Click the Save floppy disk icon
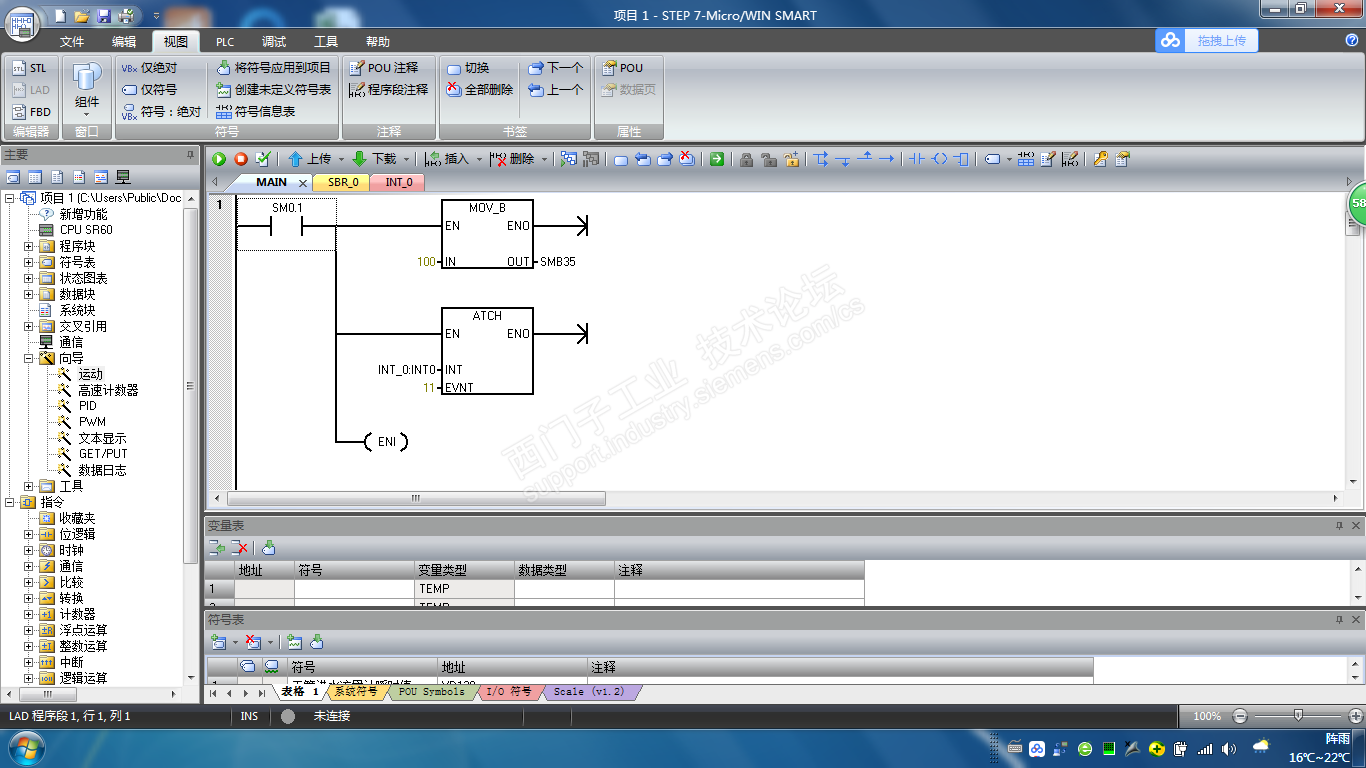The width and height of the screenshot is (1366, 768). click(105, 16)
